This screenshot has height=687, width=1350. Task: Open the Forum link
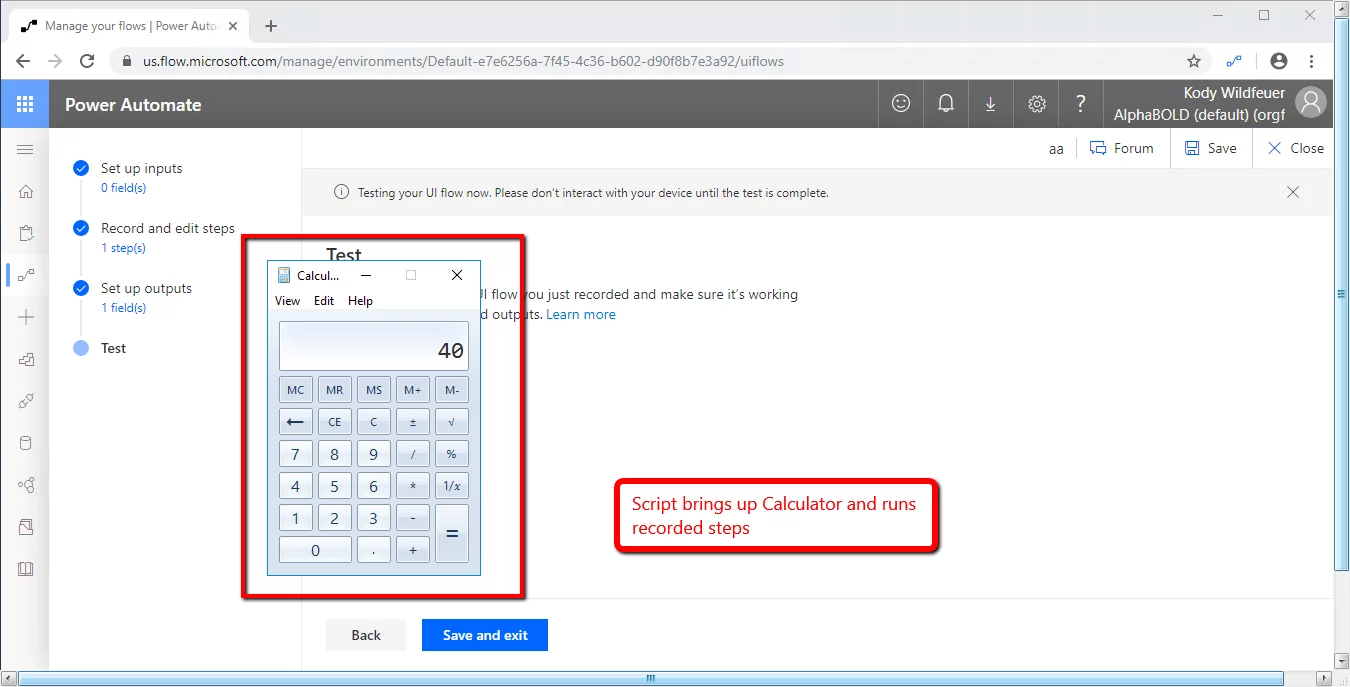tap(1121, 148)
